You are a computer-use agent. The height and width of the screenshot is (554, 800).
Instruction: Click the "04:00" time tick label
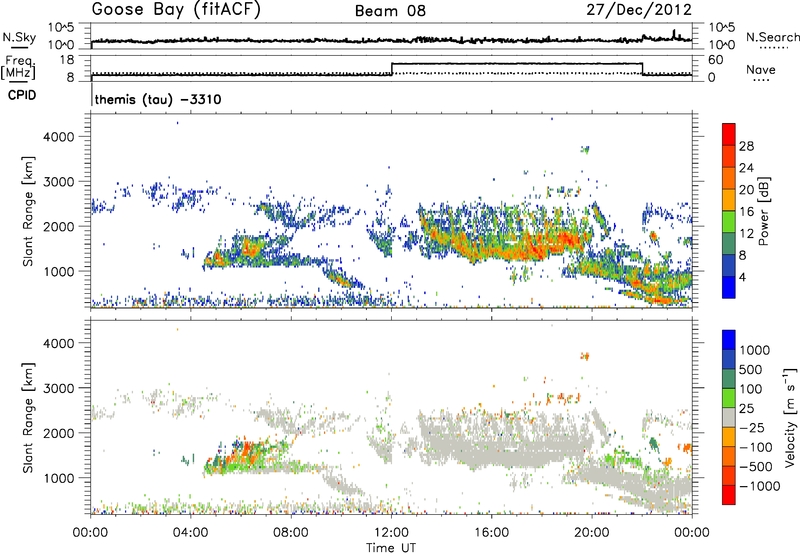(190, 533)
